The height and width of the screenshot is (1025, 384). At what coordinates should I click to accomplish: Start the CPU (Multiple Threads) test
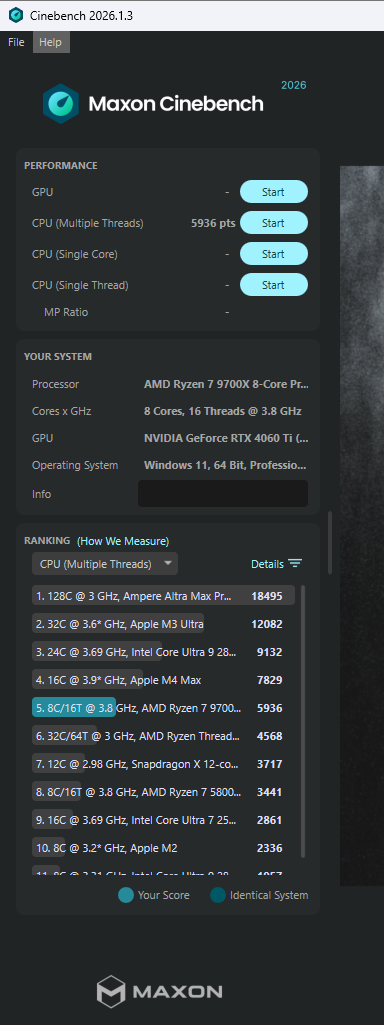pyautogui.click(x=273, y=223)
